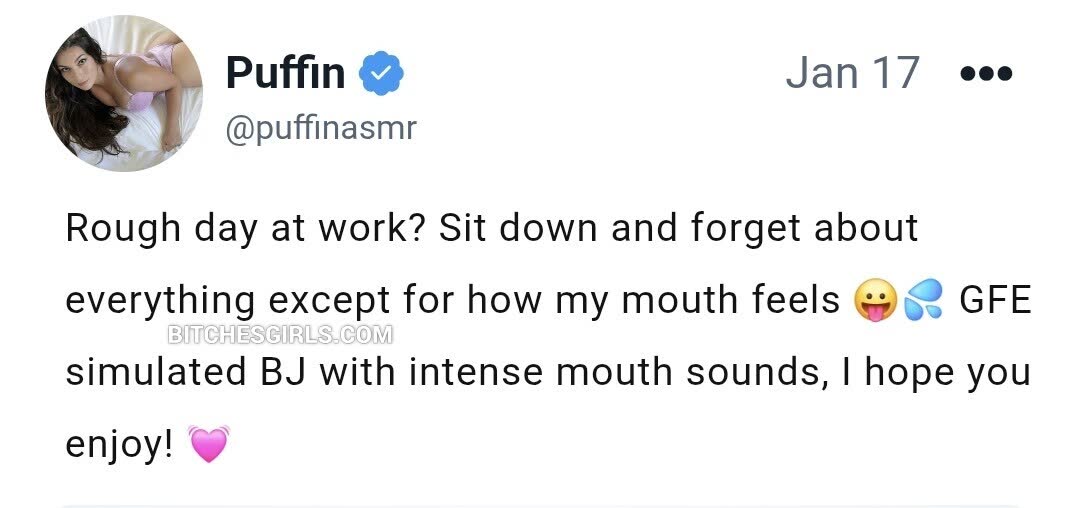Viewport: 1080px width, 508px height.
Task: Click the word "everything" in the post
Action: tap(160, 300)
